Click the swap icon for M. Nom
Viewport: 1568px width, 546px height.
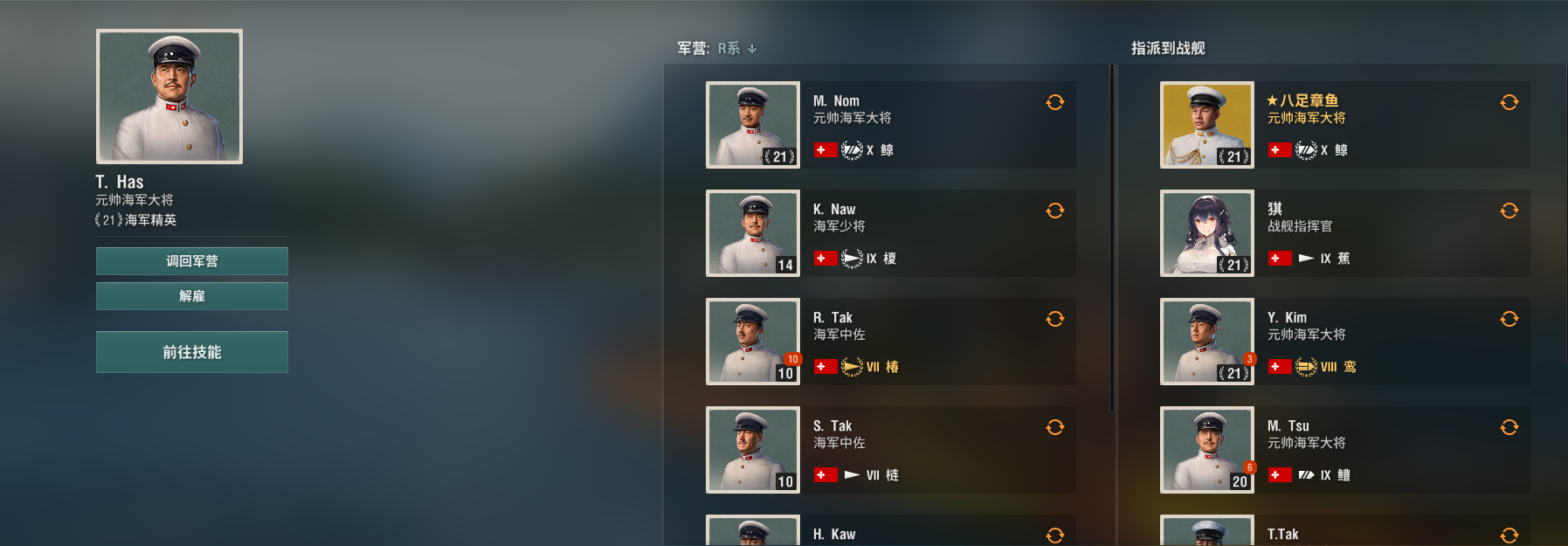1054,102
